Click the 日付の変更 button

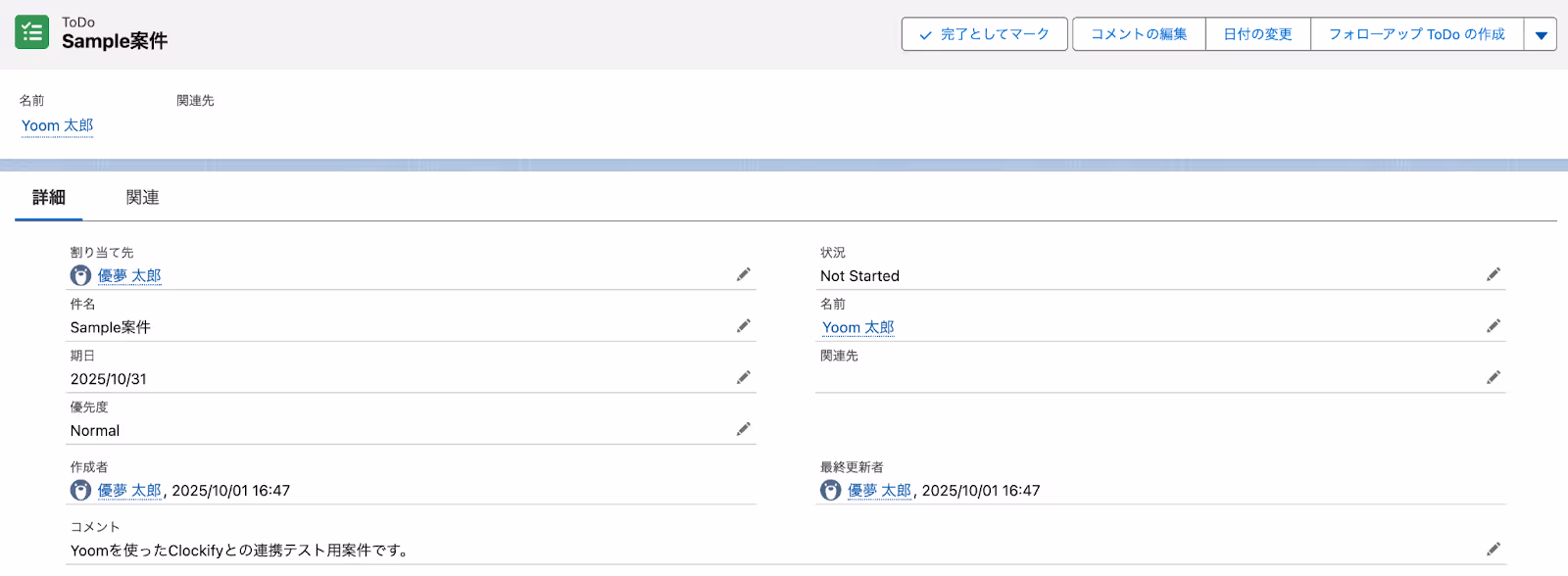click(x=1258, y=34)
